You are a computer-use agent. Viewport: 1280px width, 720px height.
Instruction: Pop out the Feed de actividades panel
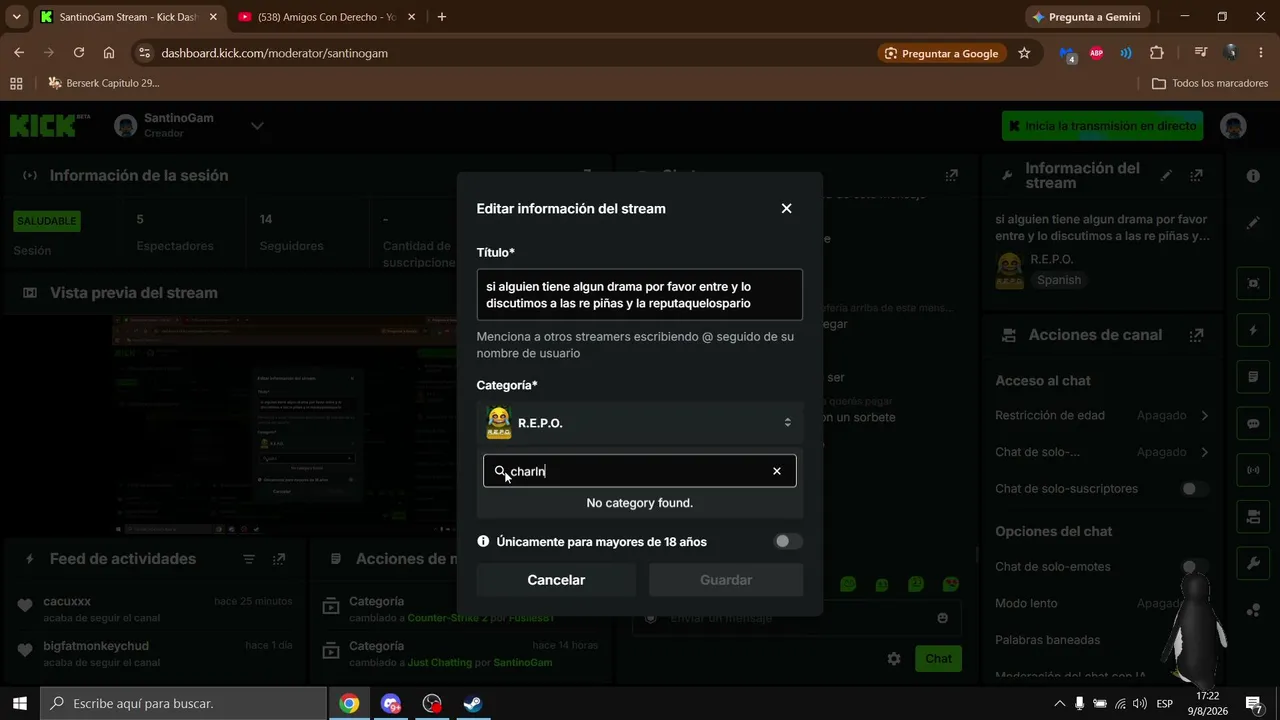coord(279,559)
